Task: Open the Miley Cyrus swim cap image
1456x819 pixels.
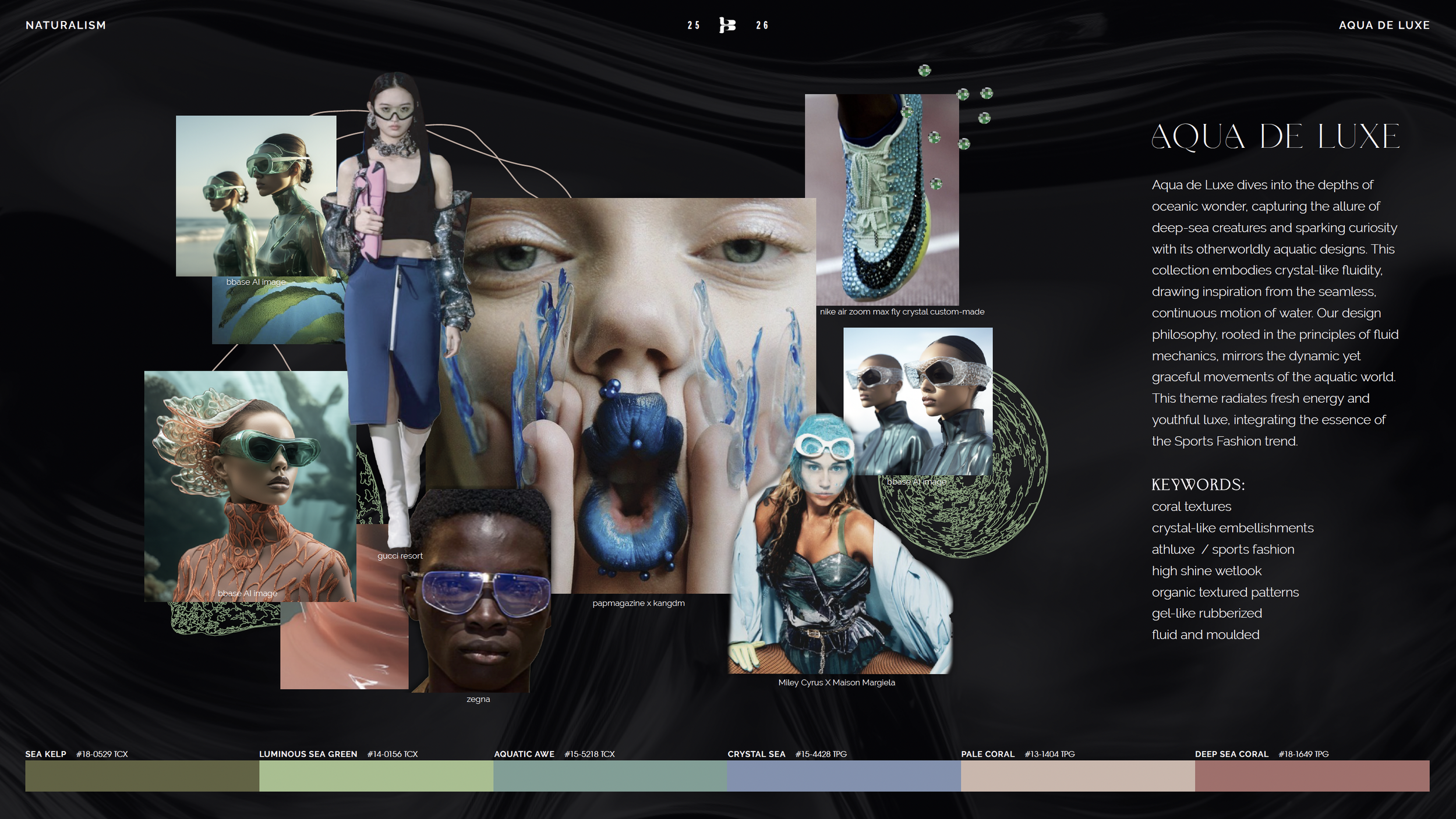Action: point(840,544)
